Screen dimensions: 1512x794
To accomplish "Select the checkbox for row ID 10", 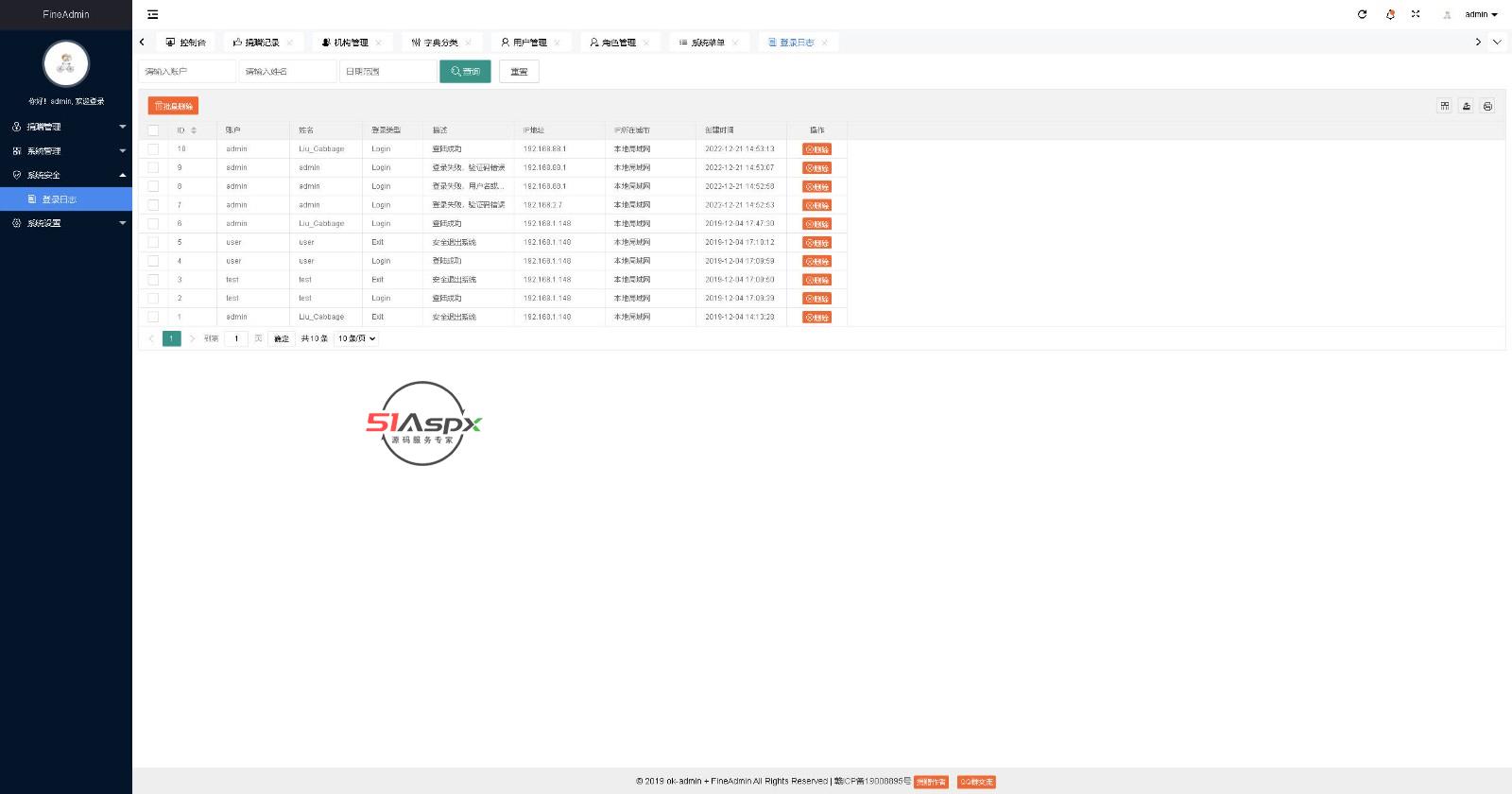I will click(x=153, y=149).
